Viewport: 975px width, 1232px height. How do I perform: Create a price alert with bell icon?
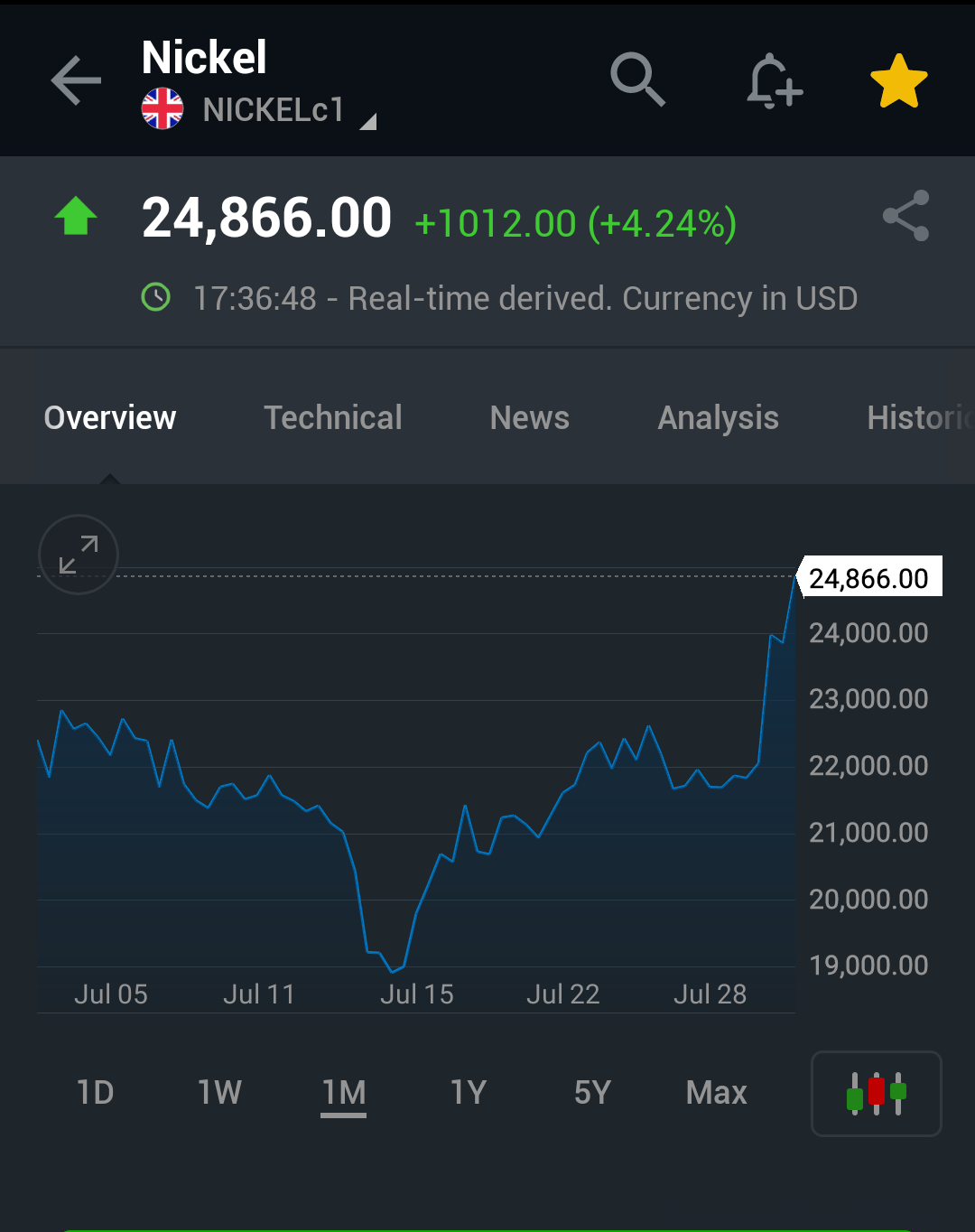click(774, 81)
